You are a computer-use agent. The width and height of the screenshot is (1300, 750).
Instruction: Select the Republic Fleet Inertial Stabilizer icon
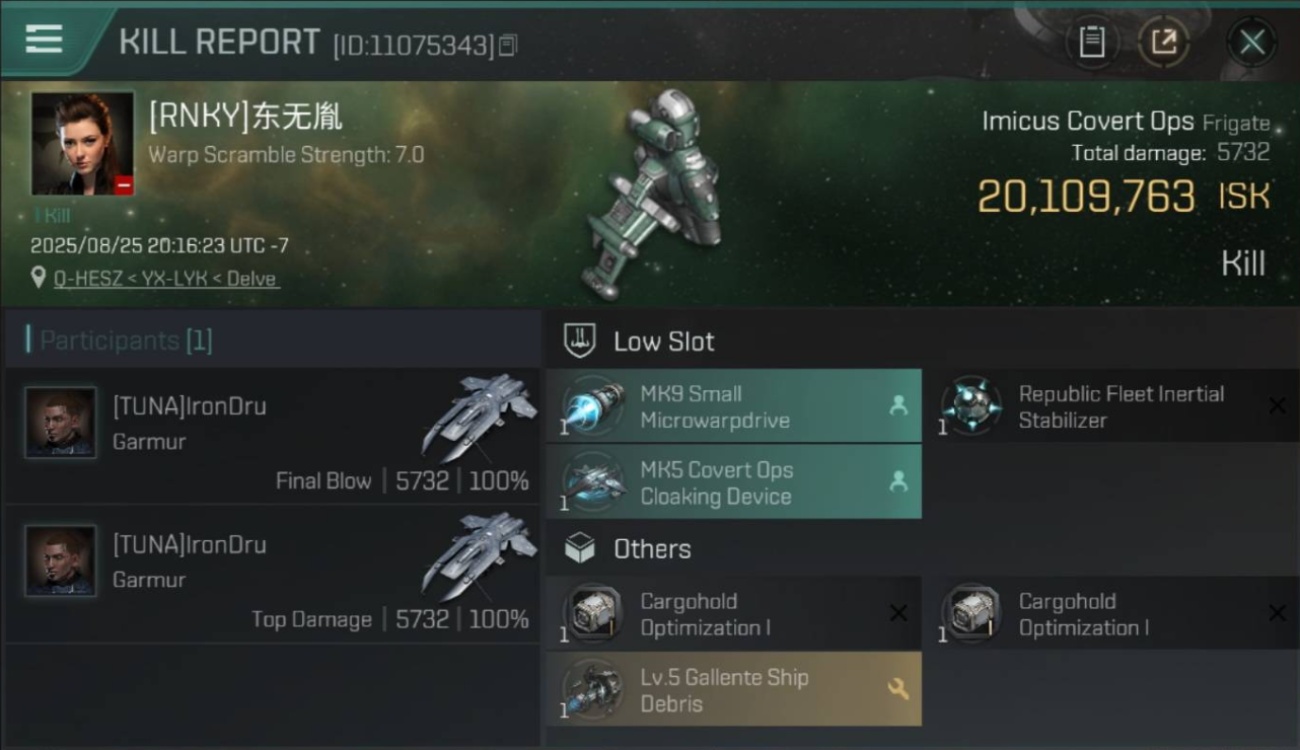pos(971,407)
